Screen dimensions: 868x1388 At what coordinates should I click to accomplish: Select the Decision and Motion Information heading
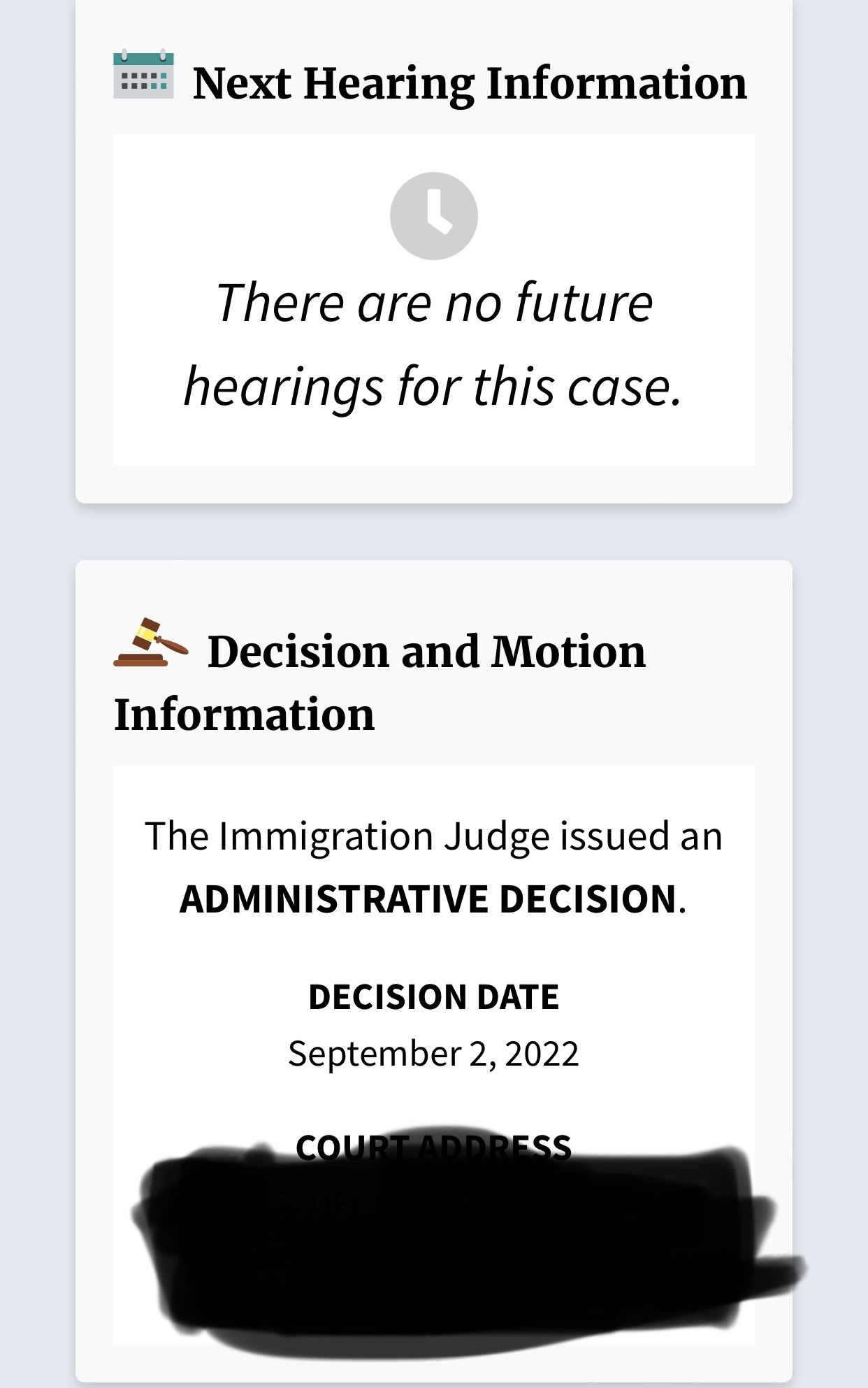click(x=379, y=682)
